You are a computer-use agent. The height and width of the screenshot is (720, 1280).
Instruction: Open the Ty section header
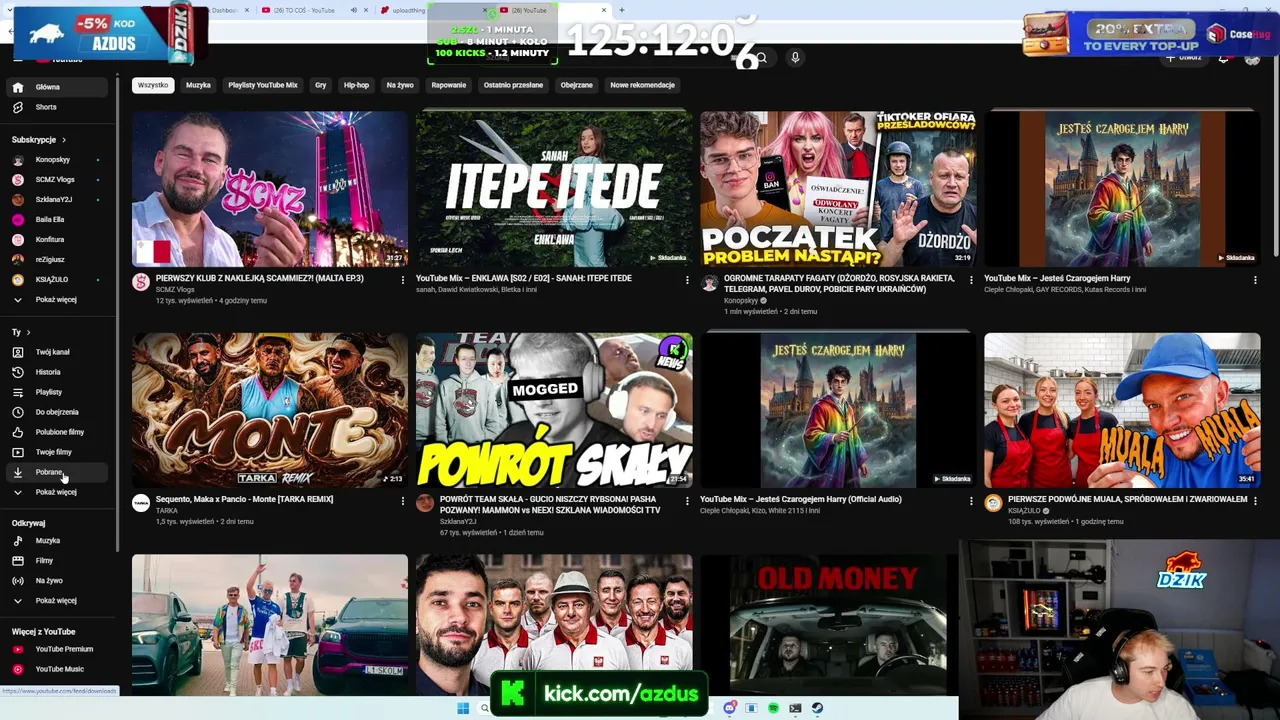coord(21,332)
